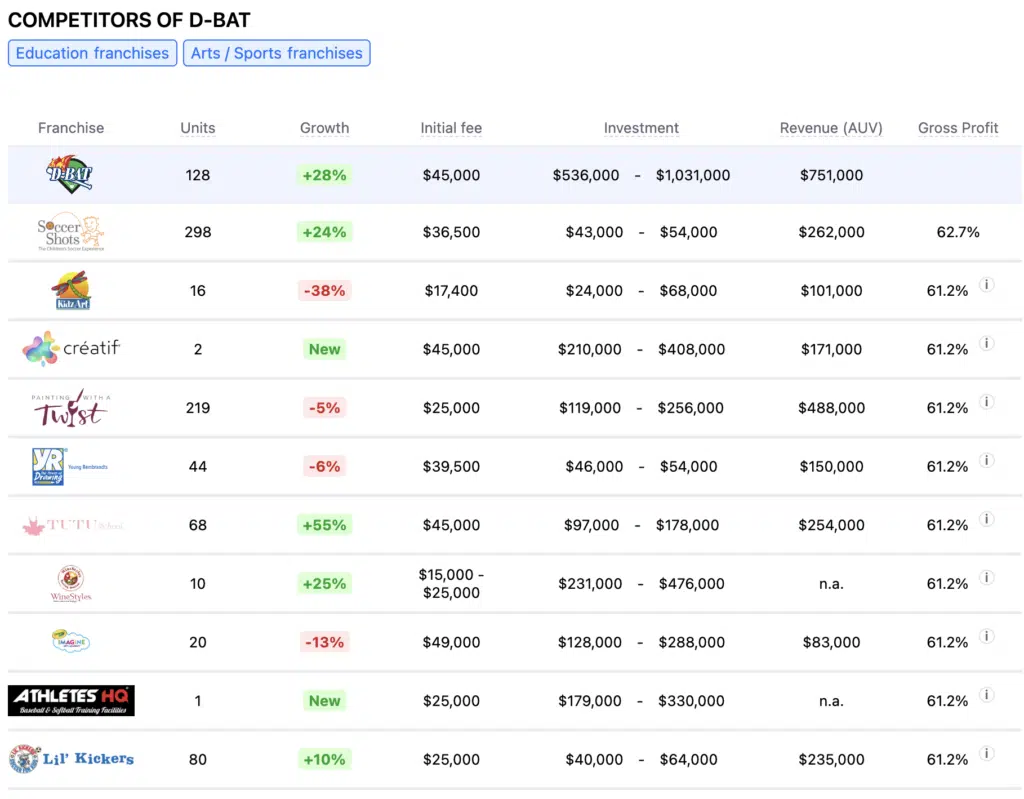The image size is (1024, 799).
Task: Show gross profit info for Young Rembrandts
Action: click(987, 460)
